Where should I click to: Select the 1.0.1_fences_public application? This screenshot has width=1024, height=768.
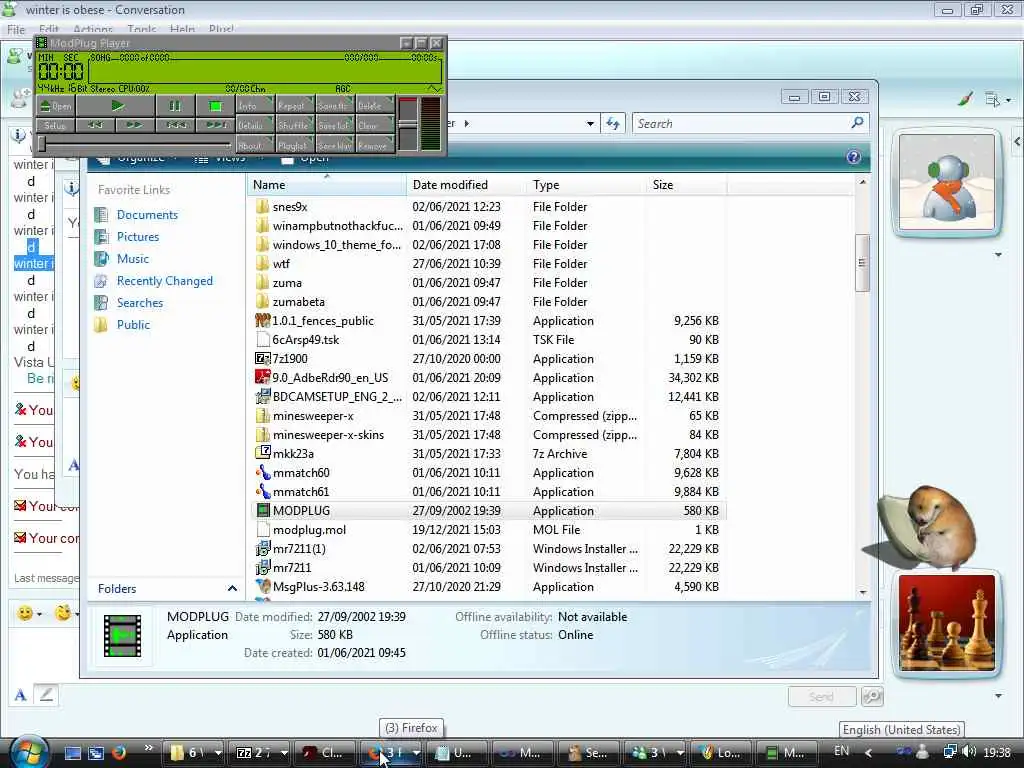point(323,321)
